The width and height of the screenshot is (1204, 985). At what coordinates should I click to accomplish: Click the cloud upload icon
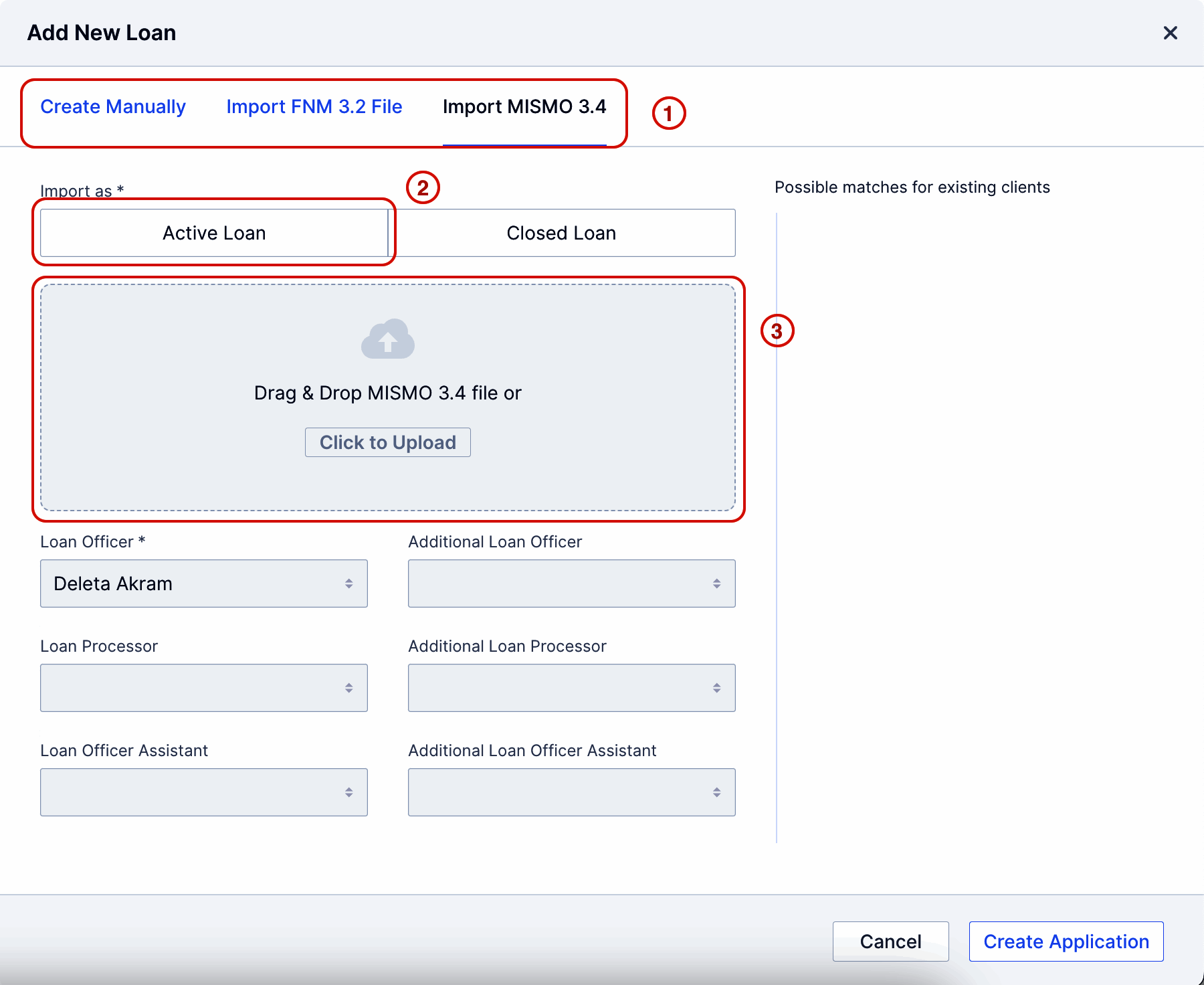point(388,339)
